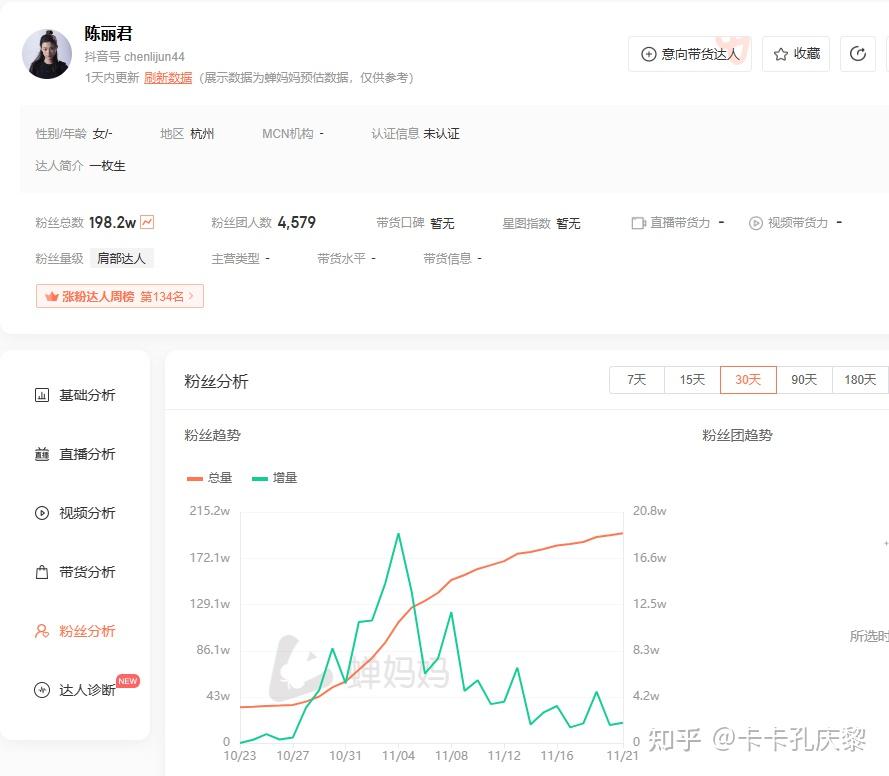Click the crown icon in ranking badge

pyautogui.click(x=52, y=296)
